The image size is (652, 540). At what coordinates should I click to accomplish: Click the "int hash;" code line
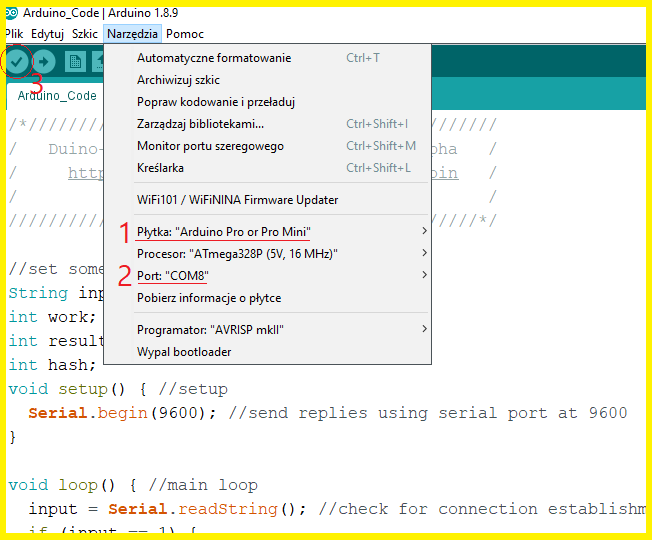[52, 365]
